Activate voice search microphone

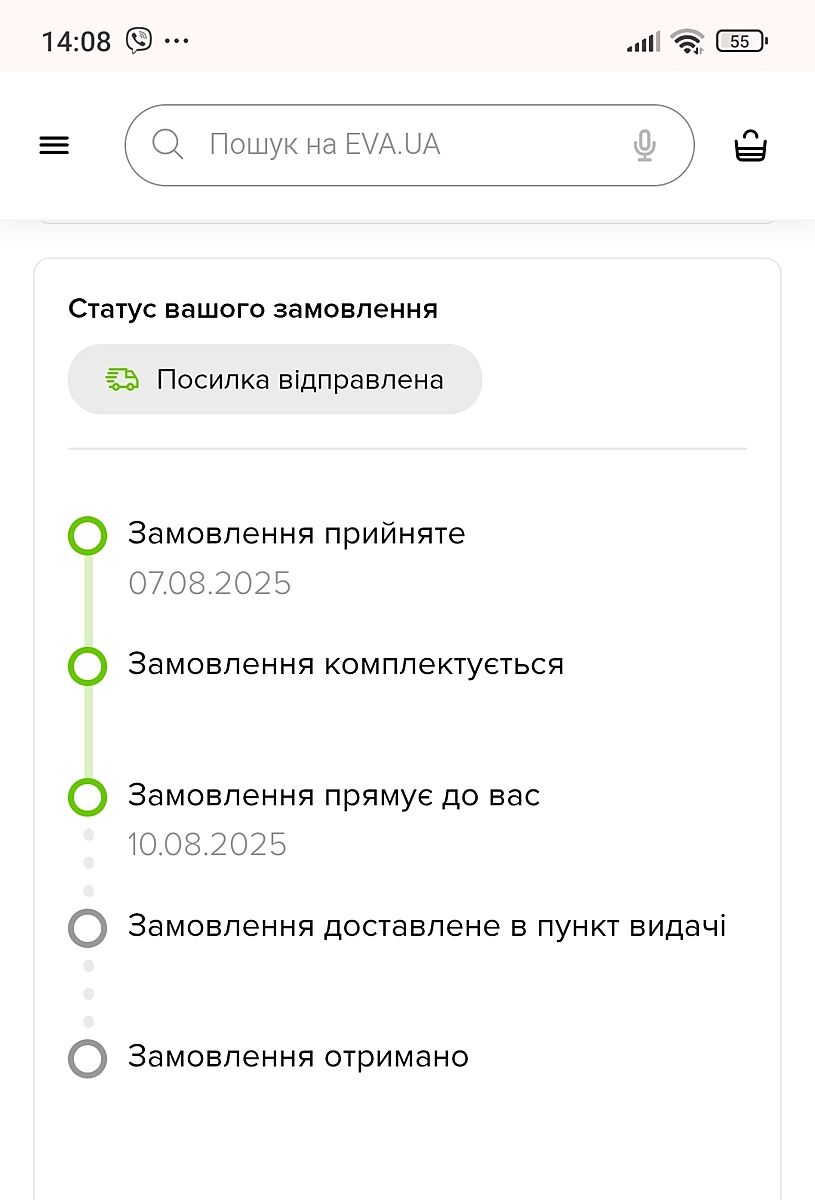pyautogui.click(x=645, y=146)
